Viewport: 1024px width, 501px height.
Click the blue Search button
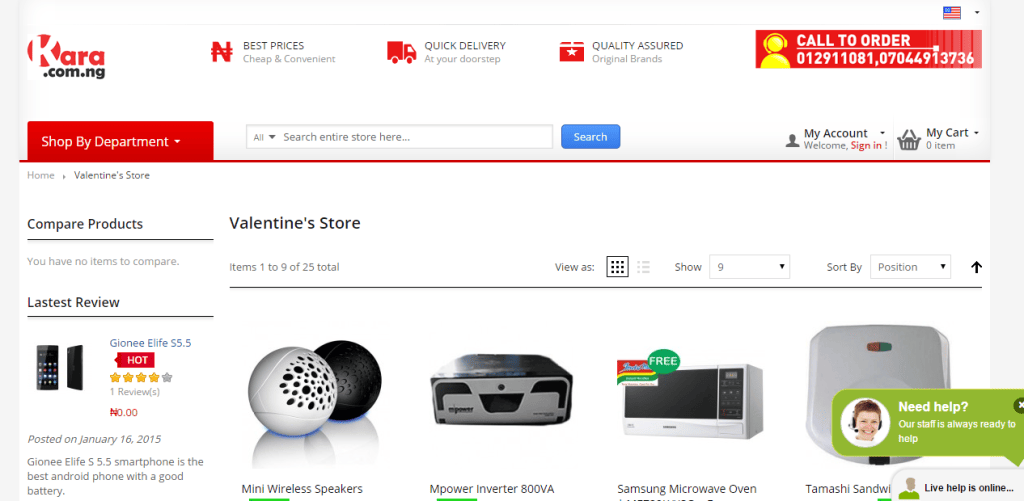coord(590,137)
